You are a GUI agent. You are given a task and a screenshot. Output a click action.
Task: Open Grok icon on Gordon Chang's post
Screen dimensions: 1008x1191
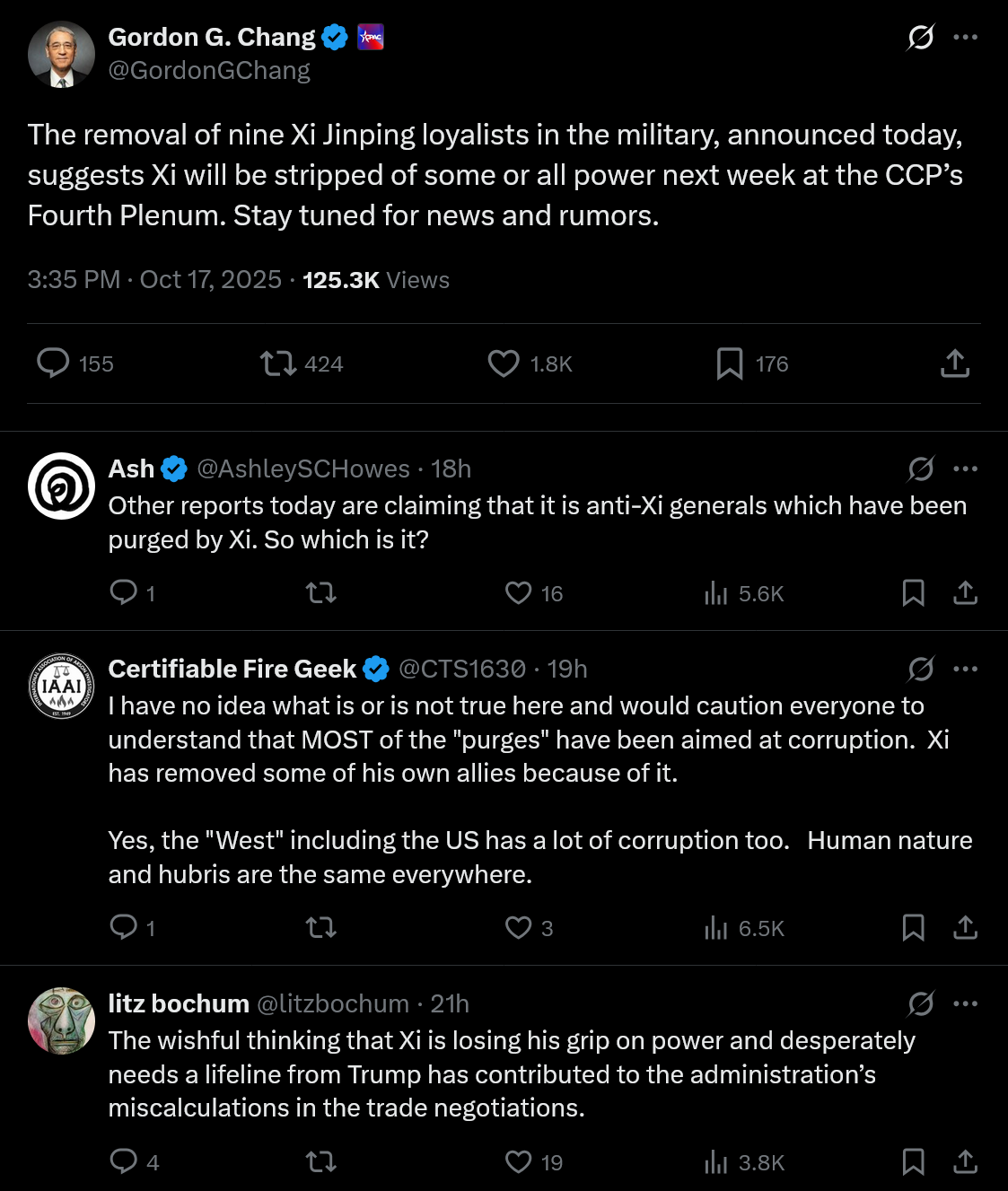[x=921, y=38]
